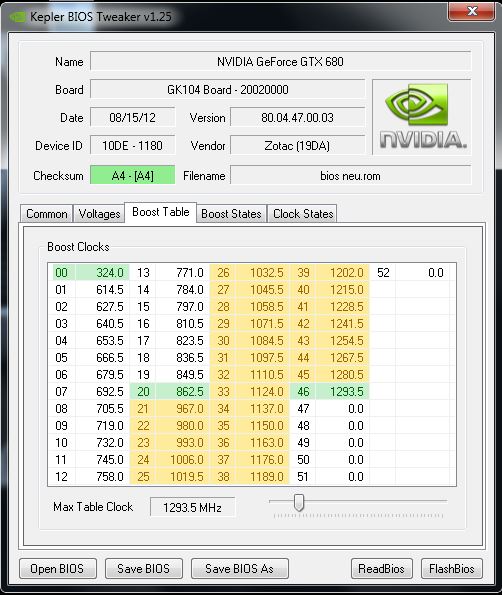
Task: Click Save BIOS button
Action: (x=143, y=568)
